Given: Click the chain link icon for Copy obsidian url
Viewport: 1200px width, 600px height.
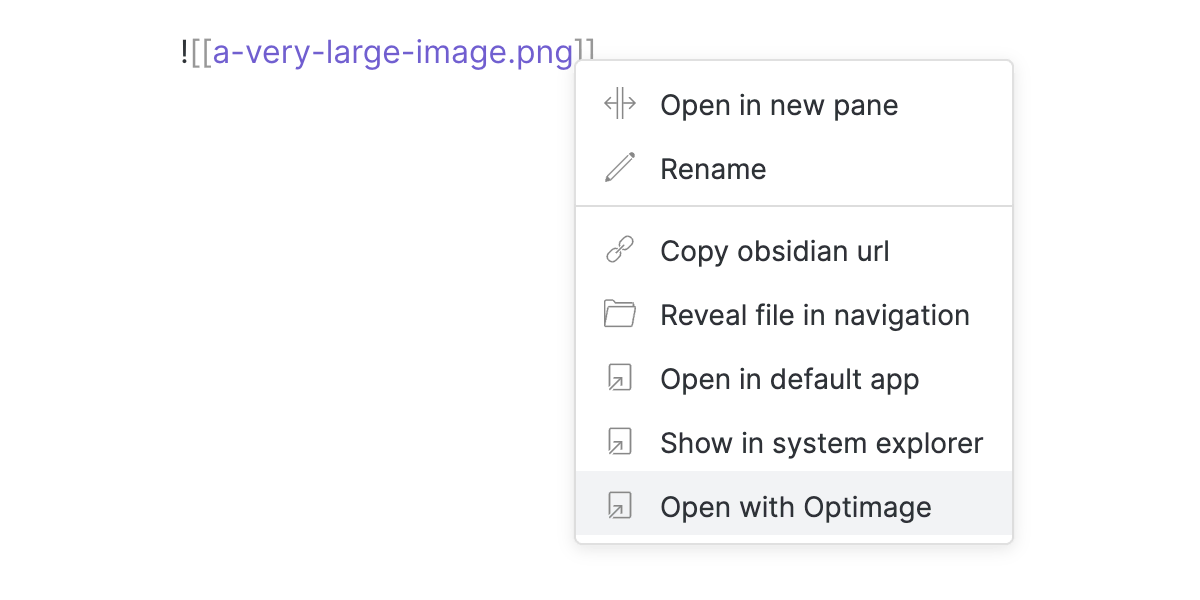Looking at the screenshot, I should [619, 249].
